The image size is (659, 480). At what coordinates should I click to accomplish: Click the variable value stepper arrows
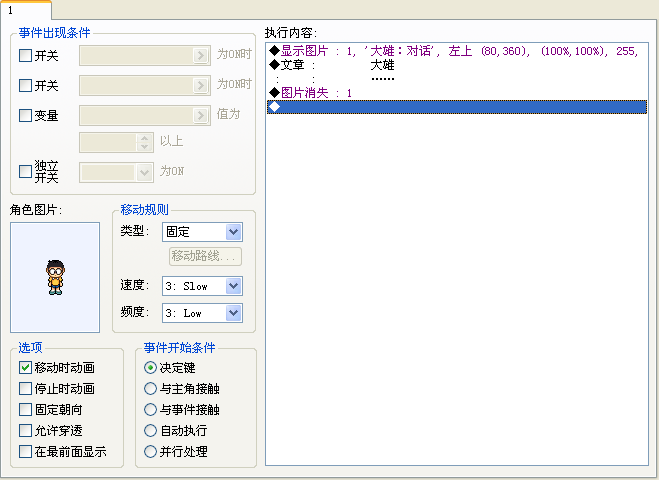tap(145, 143)
